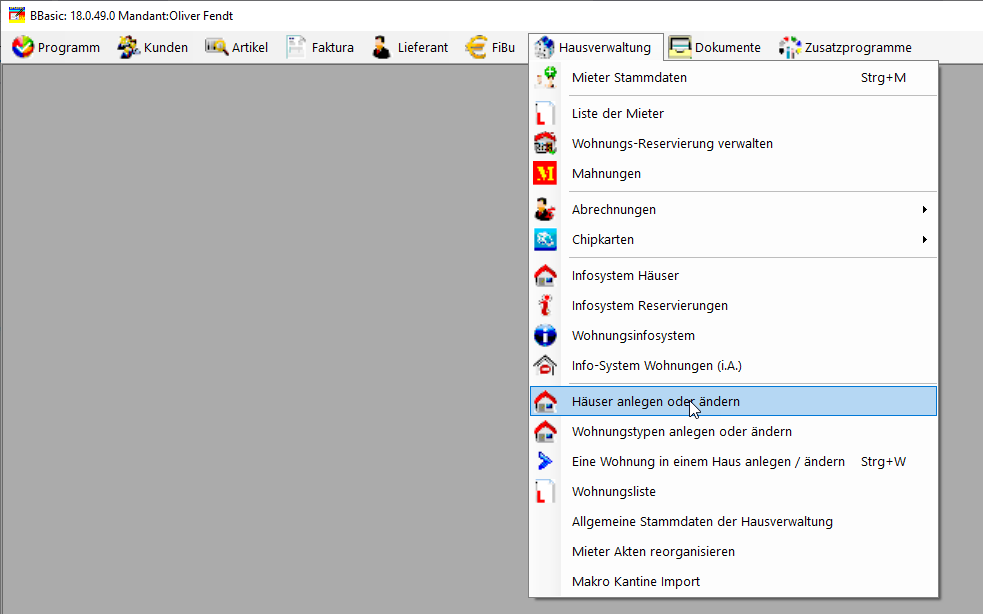The width and height of the screenshot is (983, 614).
Task: Open the Dokumente menu
Action: 715,47
